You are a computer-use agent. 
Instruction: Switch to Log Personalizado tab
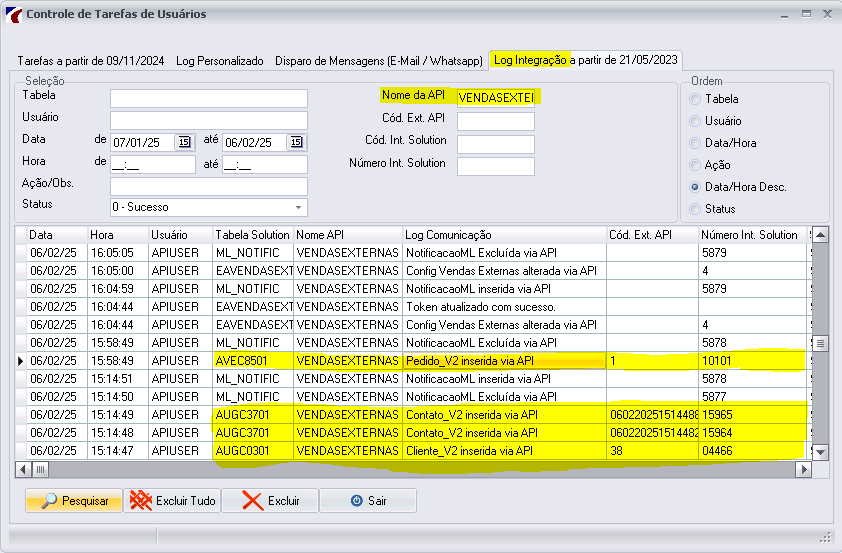point(220,61)
